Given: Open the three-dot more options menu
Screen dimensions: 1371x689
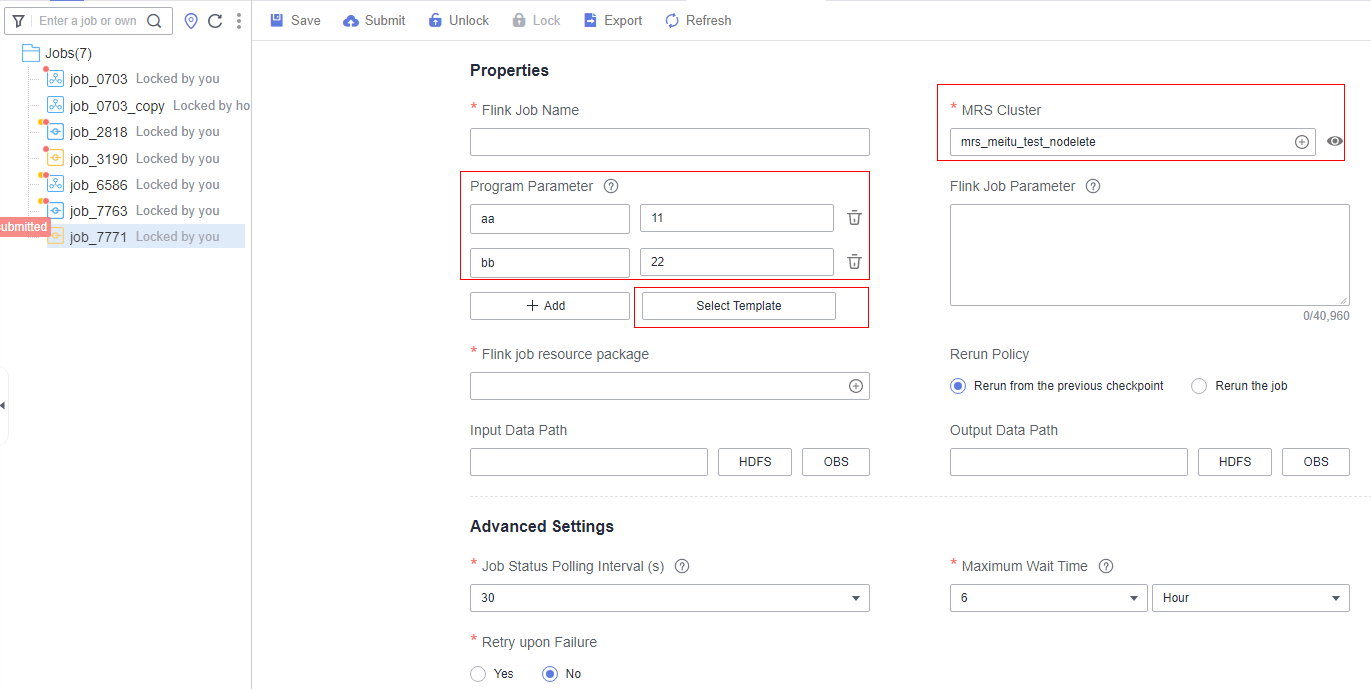Looking at the screenshot, I should pyautogui.click(x=239, y=21).
